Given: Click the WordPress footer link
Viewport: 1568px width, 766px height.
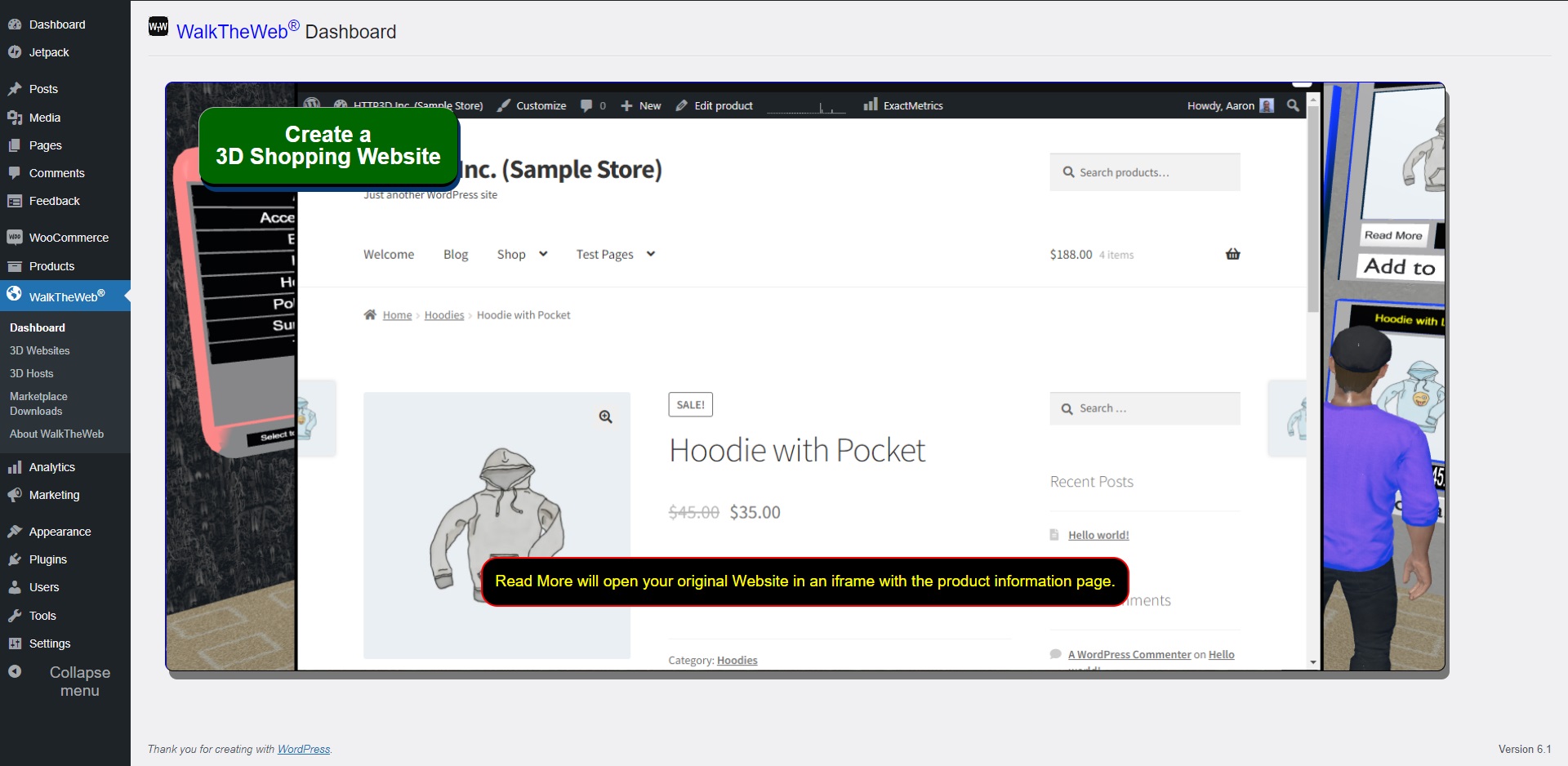Looking at the screenshot, I should (x=304, y=749).
